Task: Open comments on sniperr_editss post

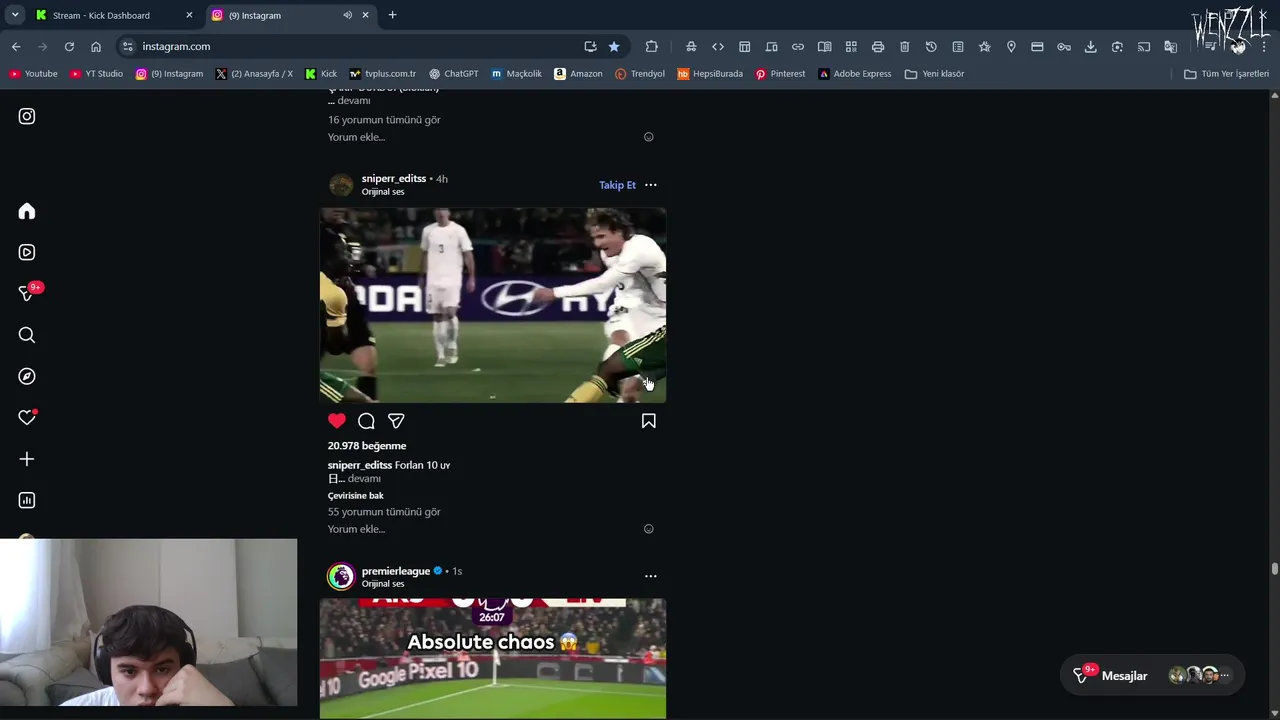Action: click(x=366, y=421)
